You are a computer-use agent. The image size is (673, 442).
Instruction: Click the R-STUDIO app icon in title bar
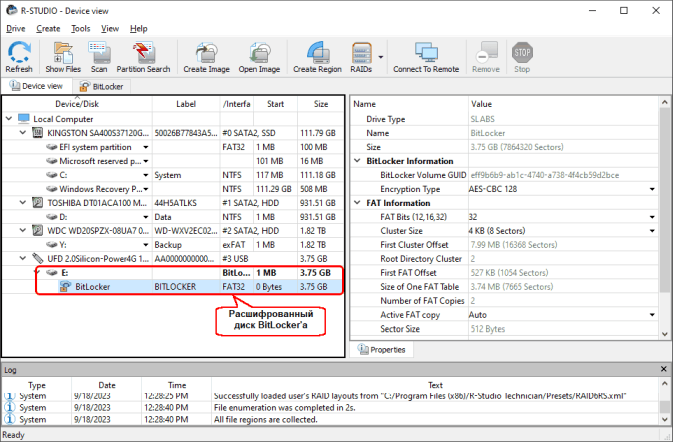(x=12, y=10)
